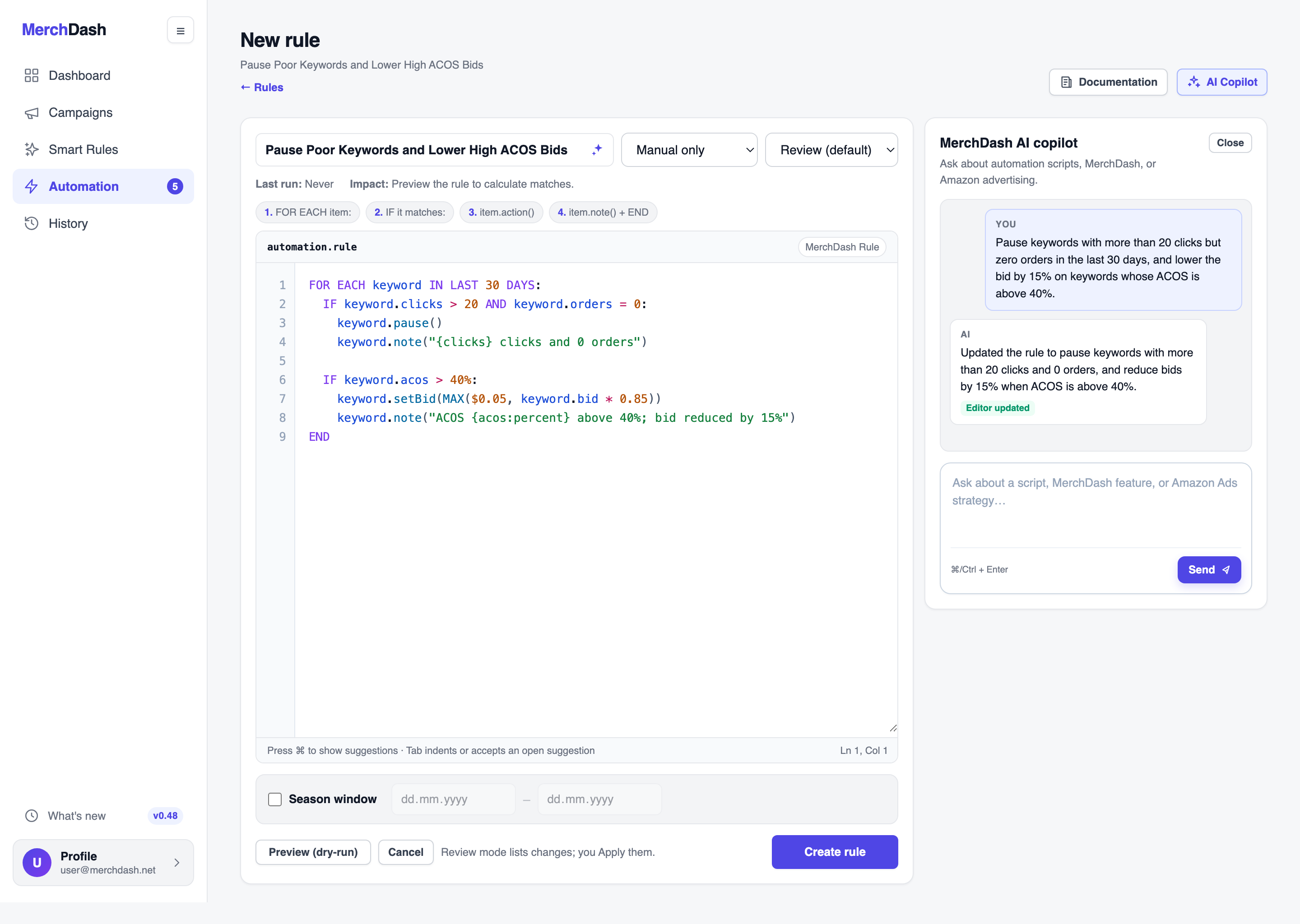
Task: Expand Profile with the chevron arrow
Action: pos(177,863)
